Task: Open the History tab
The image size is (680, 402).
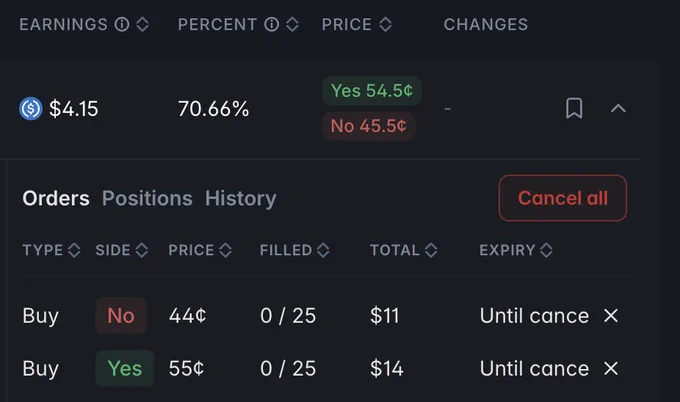Action: click(x=241, y=198)
